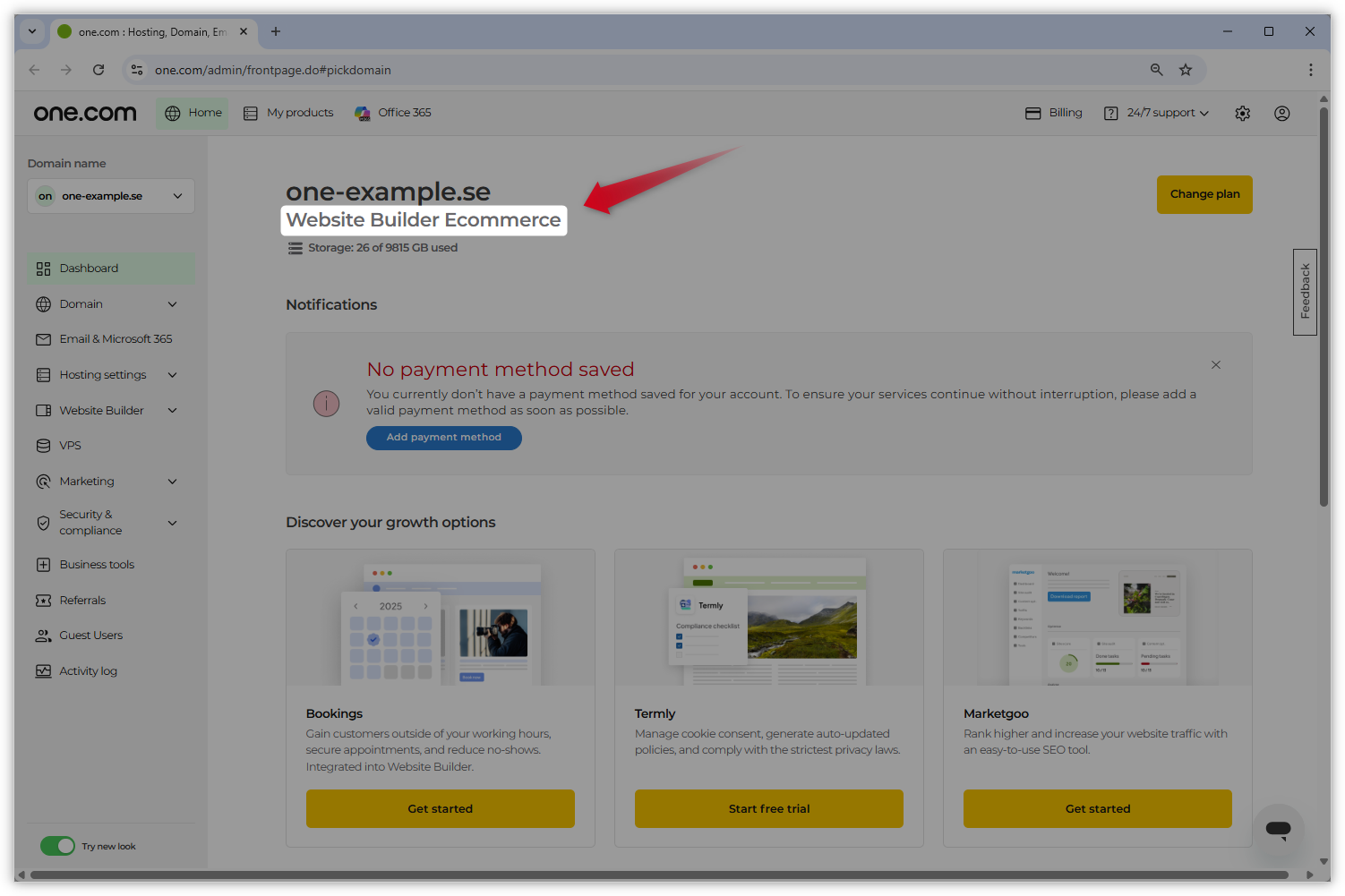Expand Security & compliance section
The image size is (1345, 896).
pos(172,523)
